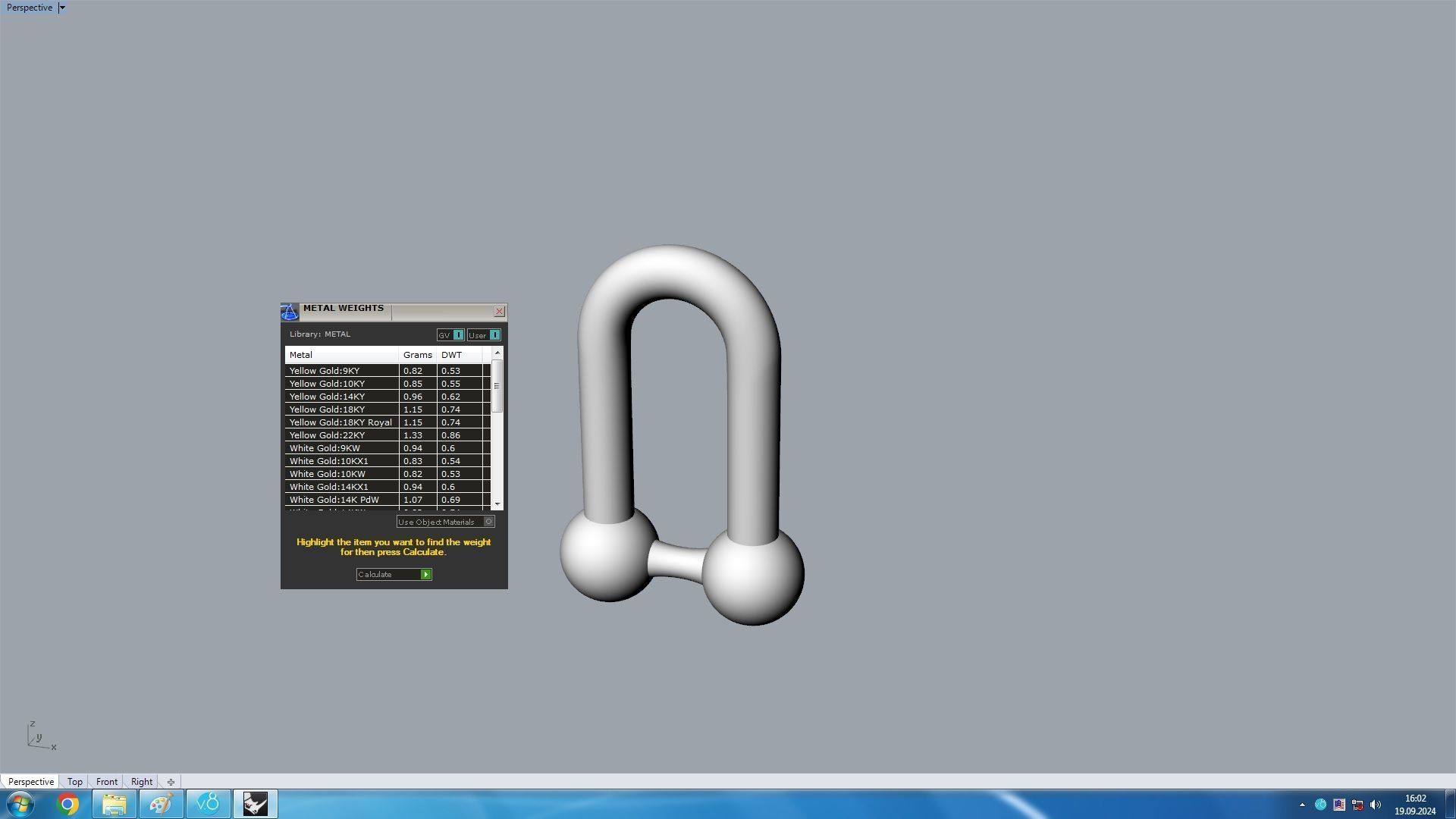Open the Paint app in taskbar
The width and height of the screenshot is (1456, 819).
pos(161,804)
